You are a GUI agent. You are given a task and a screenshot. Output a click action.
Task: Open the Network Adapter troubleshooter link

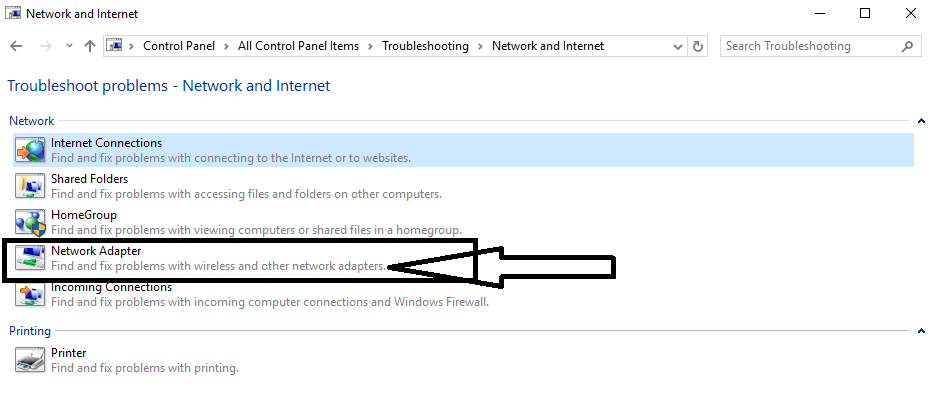pyautogui.click(x=96, y=251)
